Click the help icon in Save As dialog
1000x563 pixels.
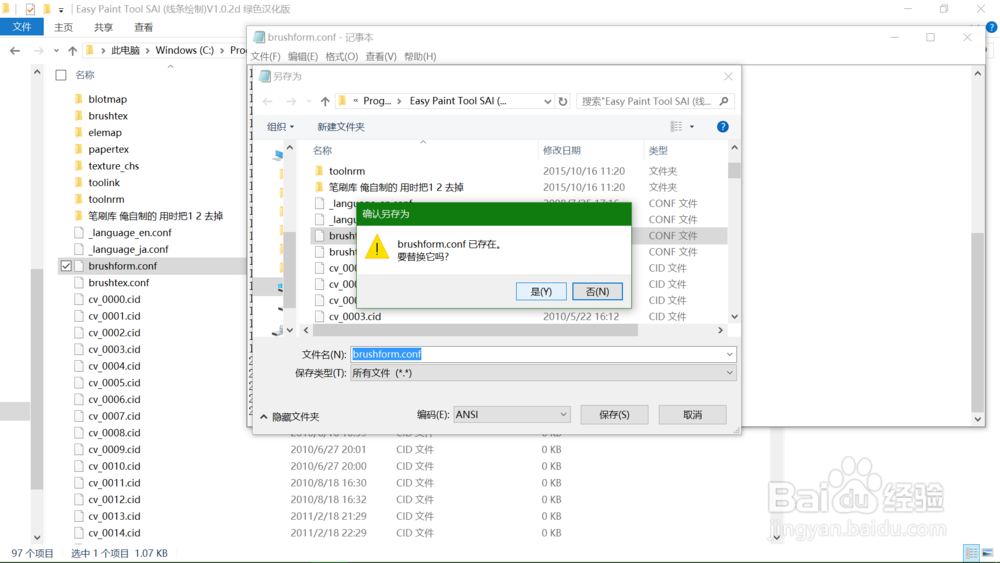pos(722,127)
